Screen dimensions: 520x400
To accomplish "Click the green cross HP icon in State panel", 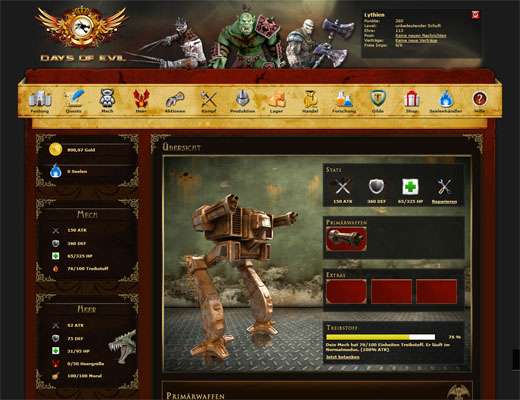I will 410,187.
